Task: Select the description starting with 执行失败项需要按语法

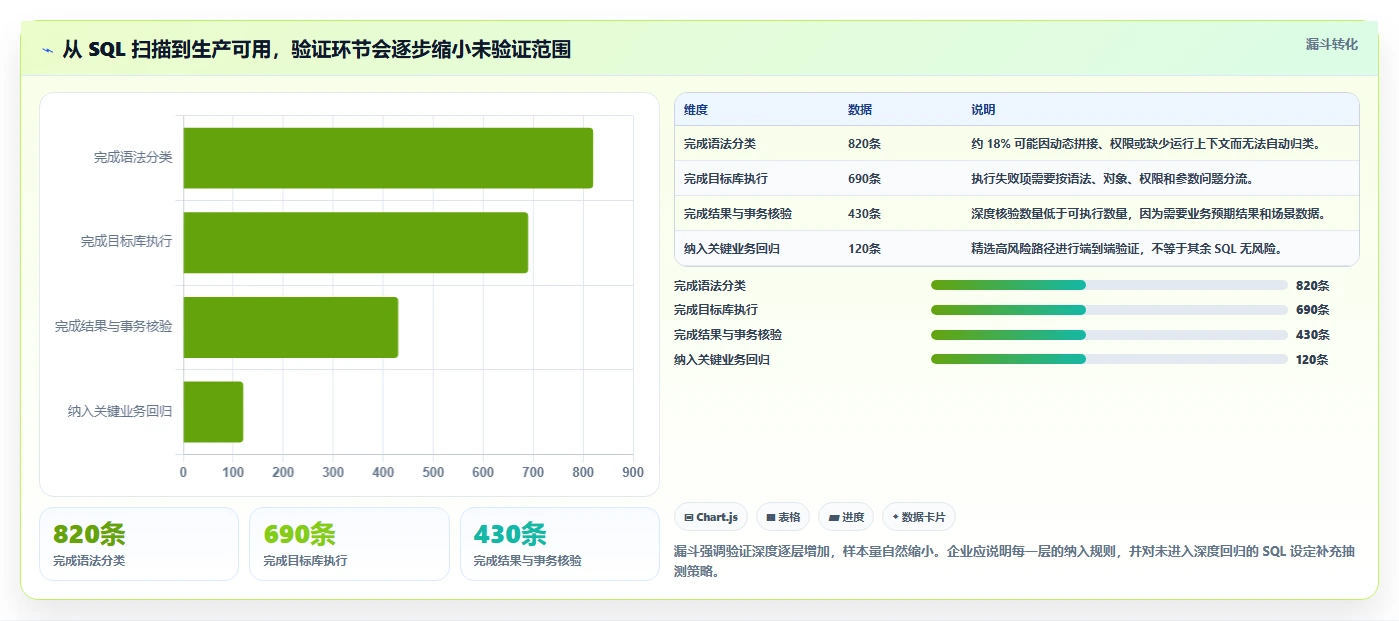Action: point(1112,179)
